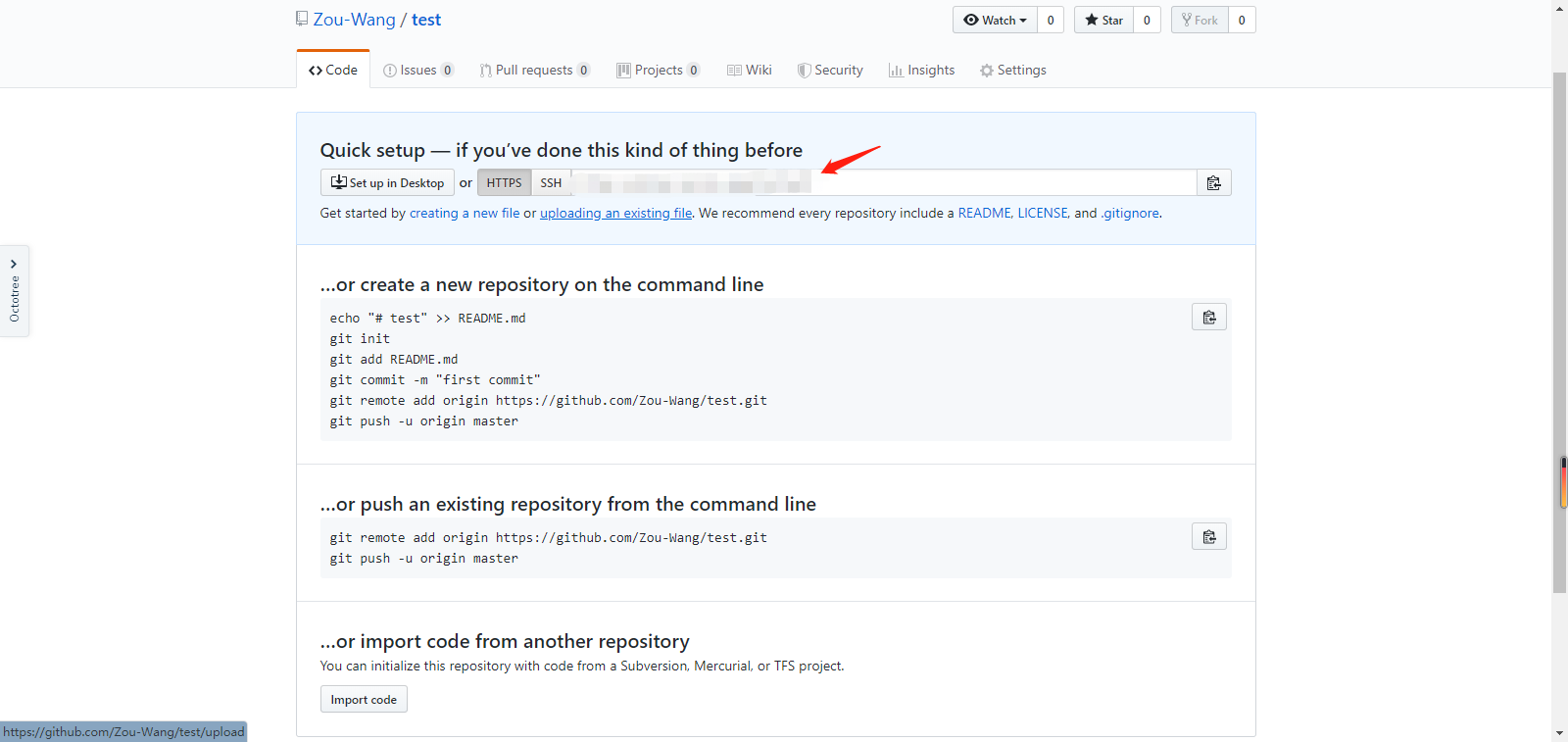Open the README link
Screen dimensions: 1568x742
point(984,213)
